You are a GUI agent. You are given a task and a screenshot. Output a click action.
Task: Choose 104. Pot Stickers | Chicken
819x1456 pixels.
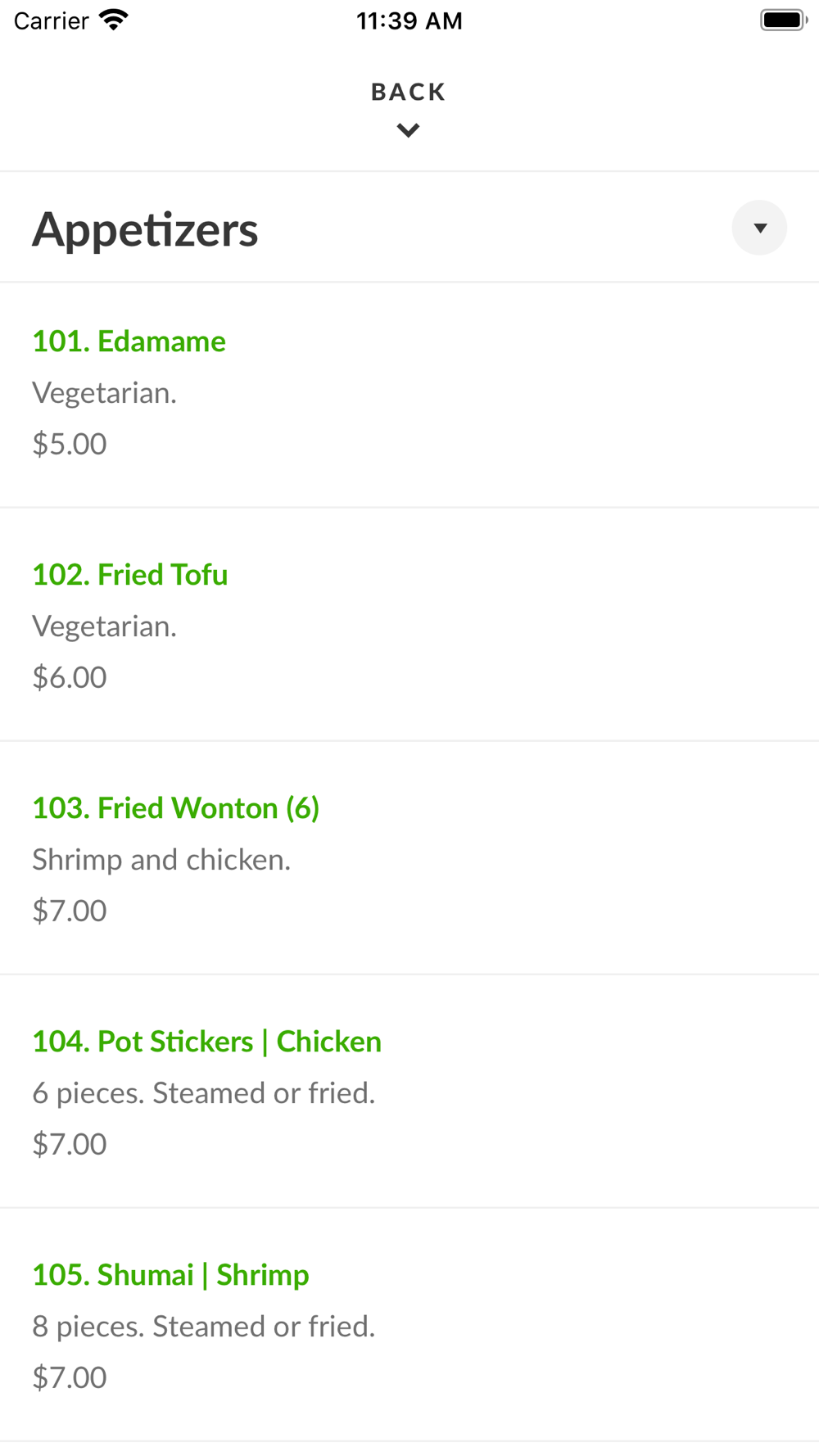pyautogui.click(x=206, y=1041)
